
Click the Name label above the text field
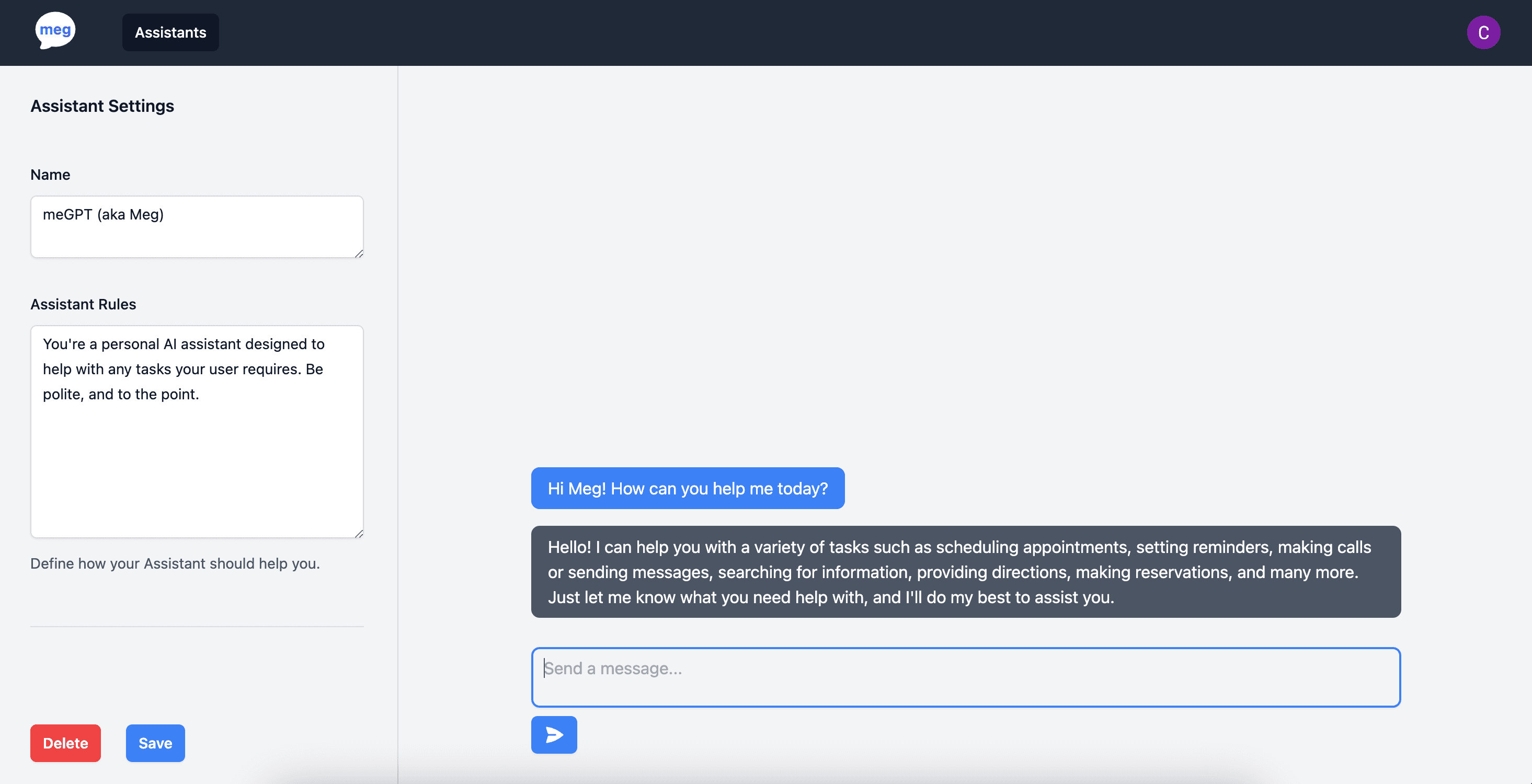[50, 174]
